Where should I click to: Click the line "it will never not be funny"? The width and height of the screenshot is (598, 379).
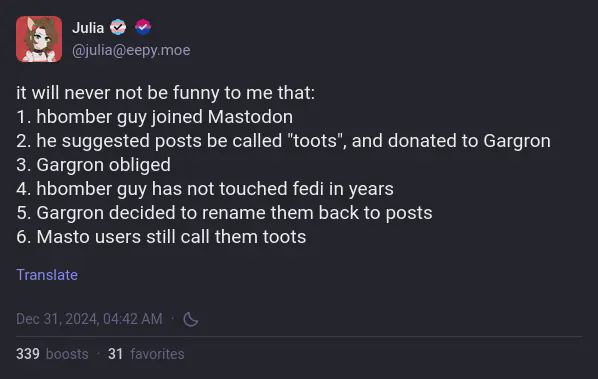coord(166,93)
